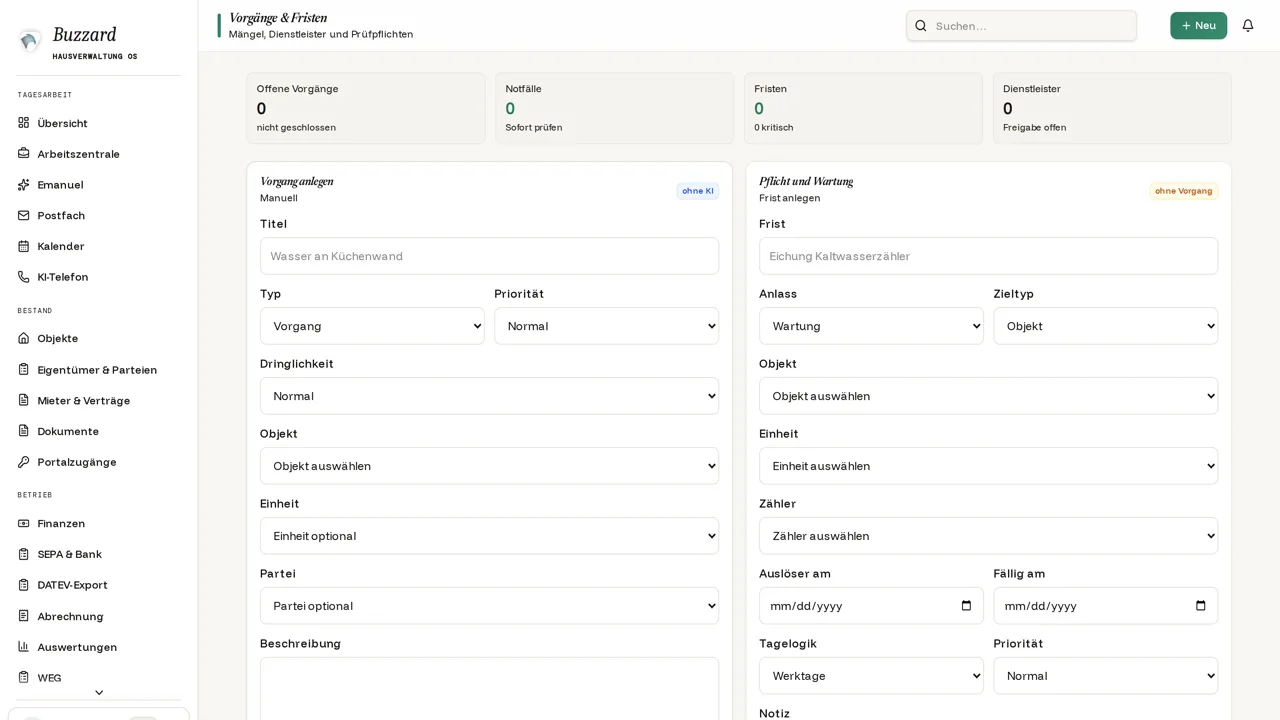Open the notifications bell

1248,26
